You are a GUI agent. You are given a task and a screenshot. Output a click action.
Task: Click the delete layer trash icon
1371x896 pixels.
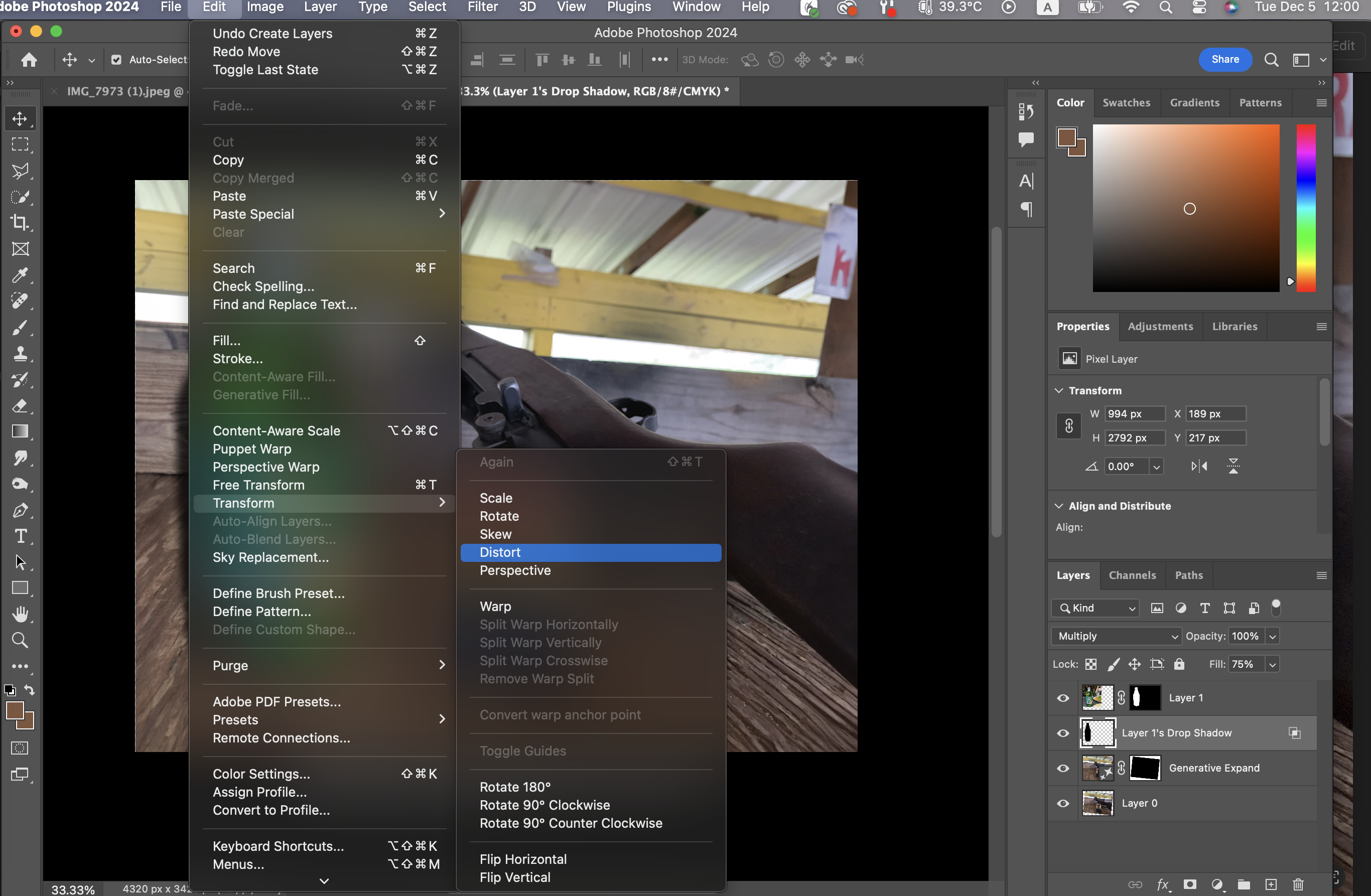tap(1297, 884)
